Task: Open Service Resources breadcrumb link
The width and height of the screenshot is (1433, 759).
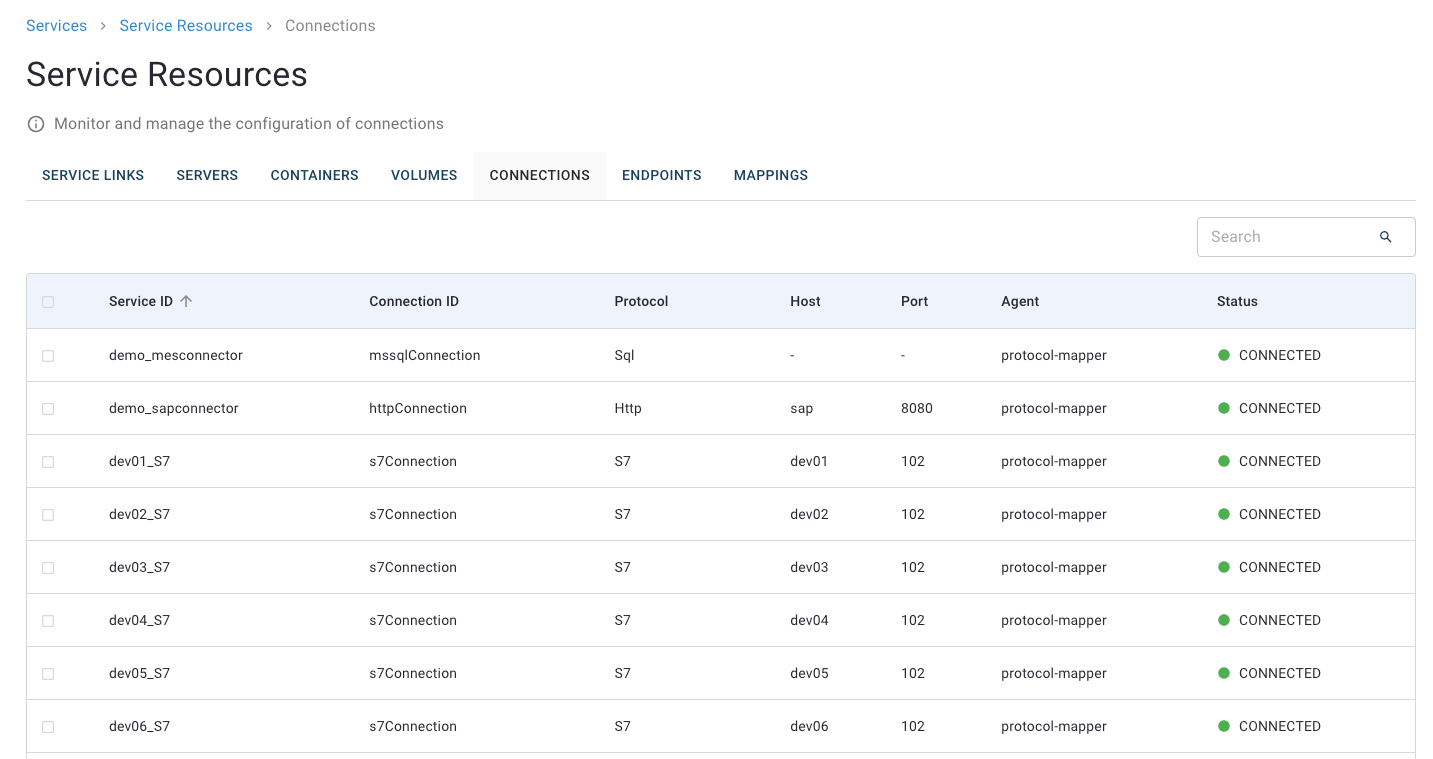Action: point(186,26)
